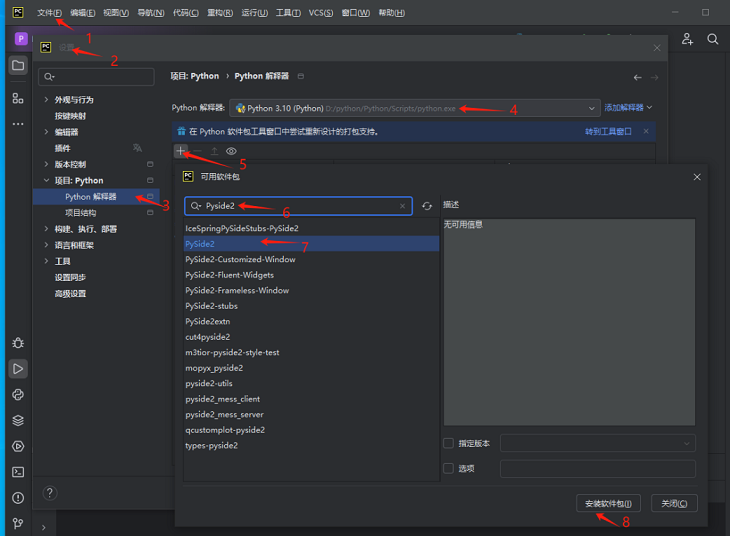The height and width of the screenshot is (536, 730).
Task: Expand the 语言和框架 settings node
Action: coord(46,245)
